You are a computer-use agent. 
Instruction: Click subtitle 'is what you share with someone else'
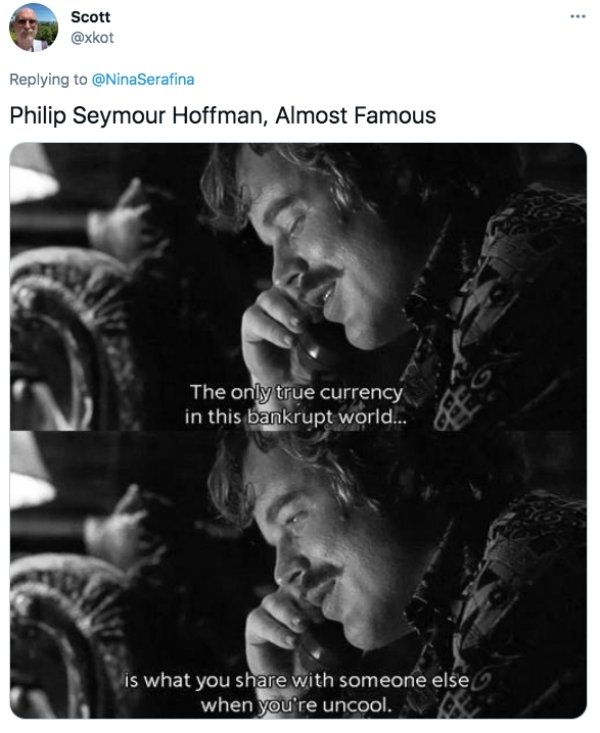tap(296, 680)
